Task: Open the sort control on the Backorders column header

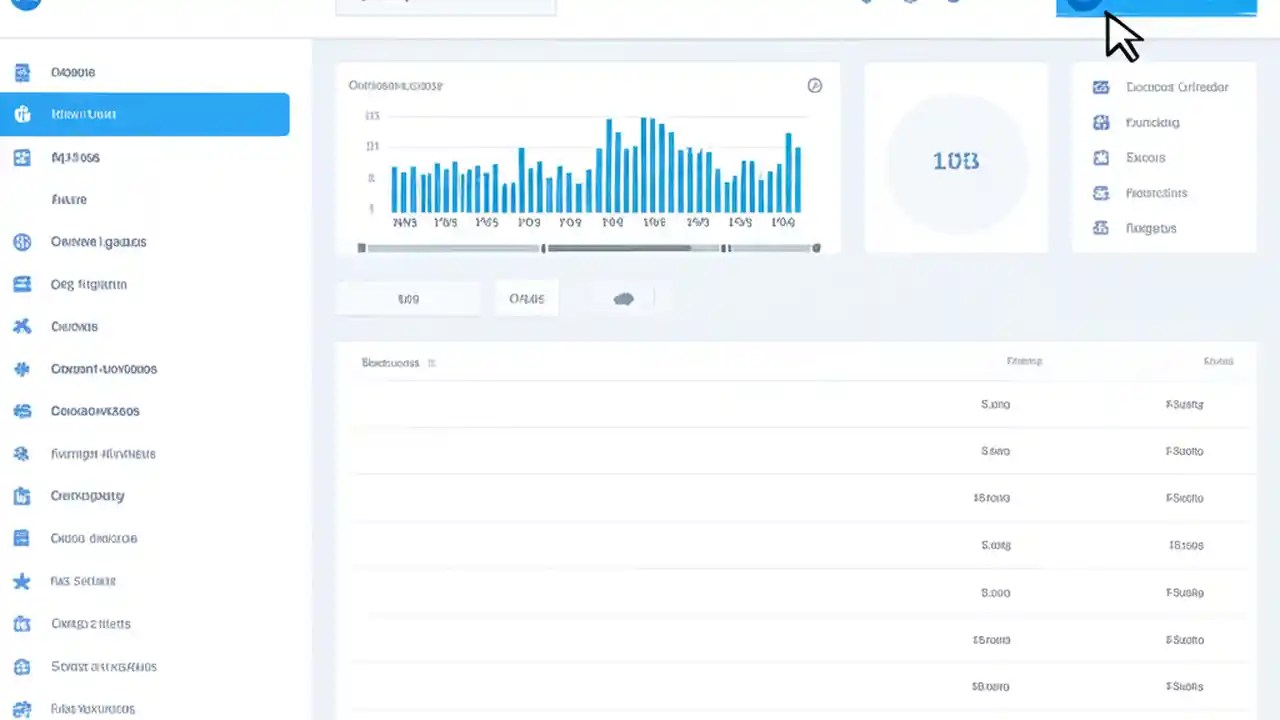Action: pyautogui.click(x=431, y=363)
